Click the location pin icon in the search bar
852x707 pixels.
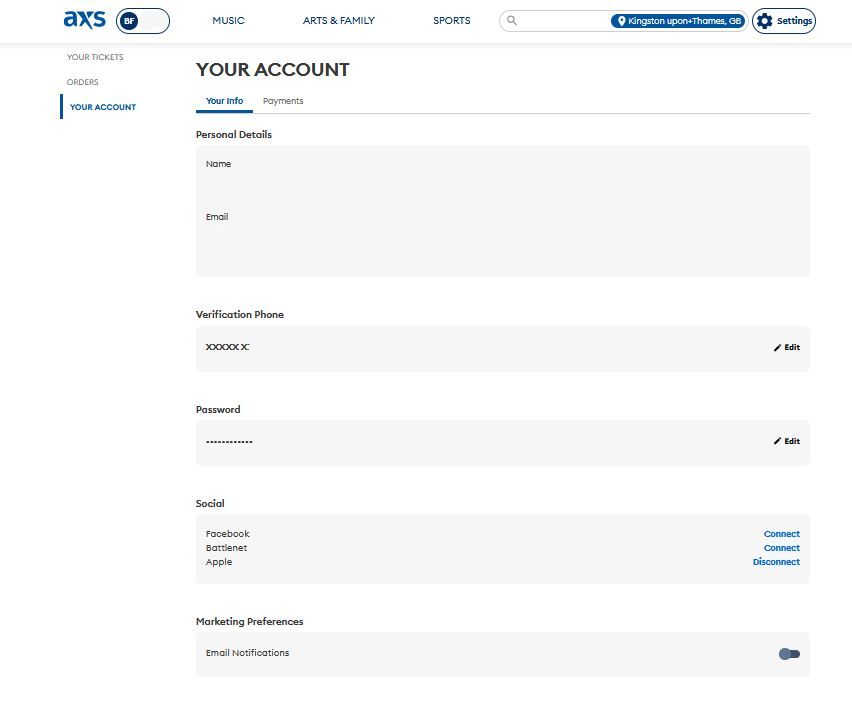click(x=622, y=20)
